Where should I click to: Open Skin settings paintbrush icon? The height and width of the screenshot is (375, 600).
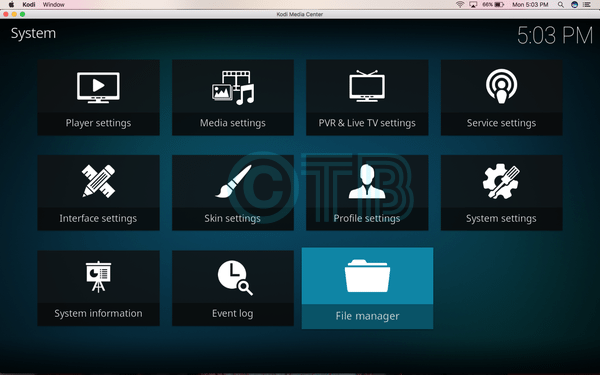[233, 181]
